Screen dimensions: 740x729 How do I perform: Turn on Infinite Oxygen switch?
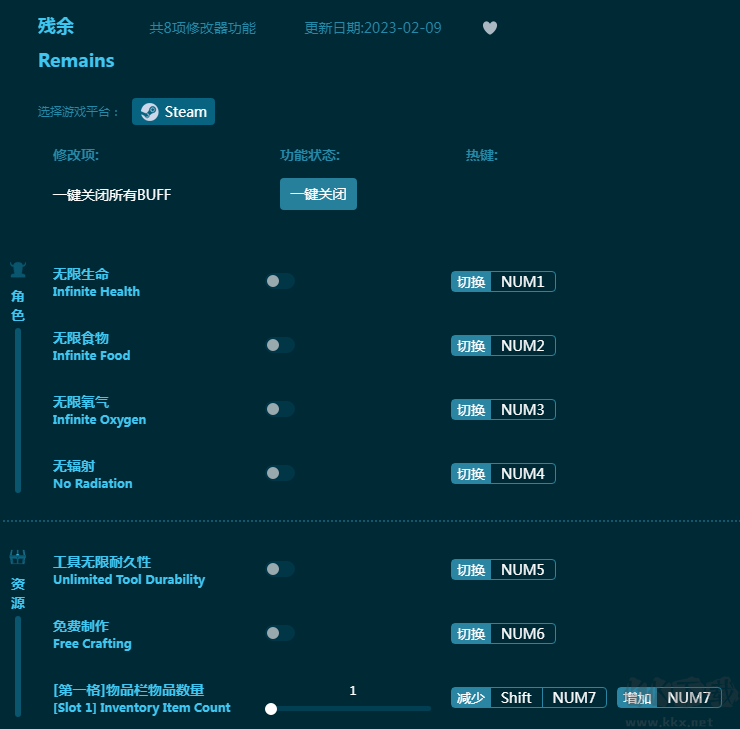pyautogui.click(x=280, y=409)
